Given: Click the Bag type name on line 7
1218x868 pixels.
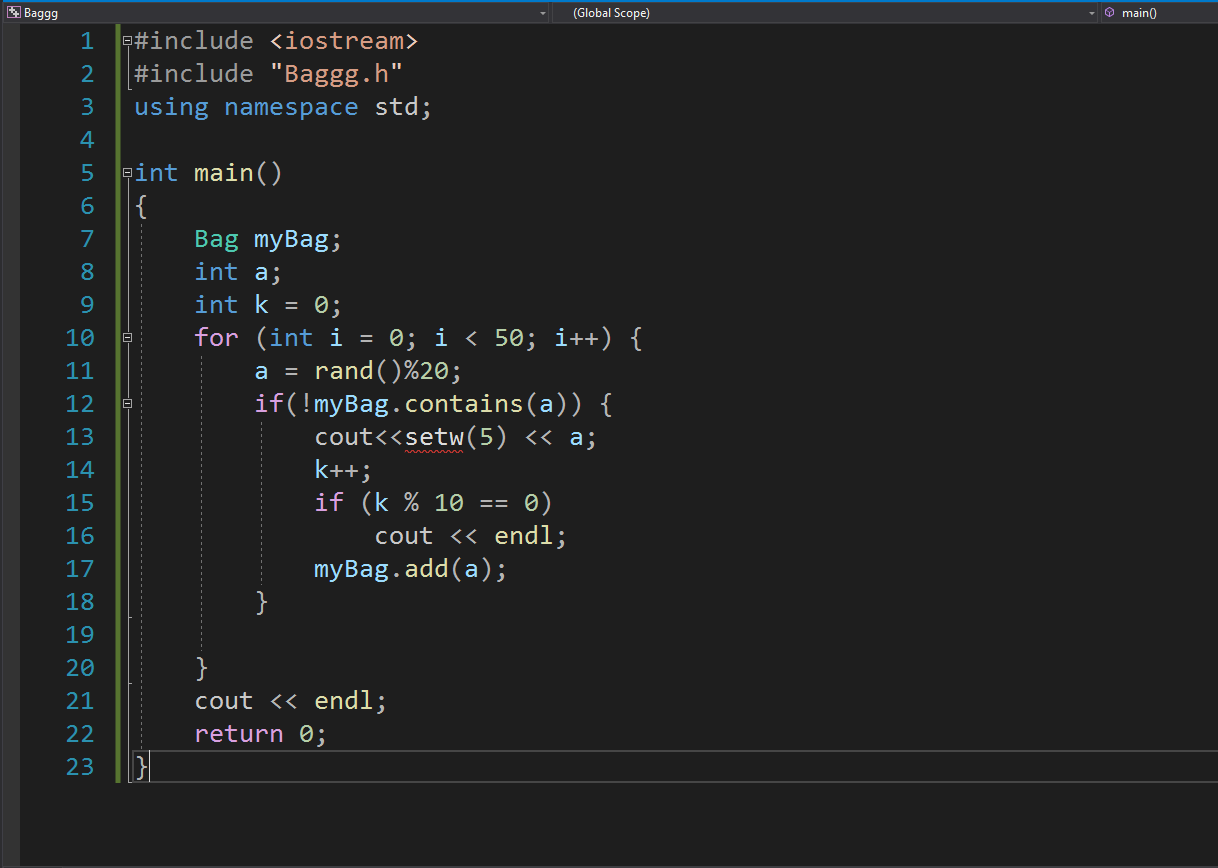Looking at the screenshot, I should [217, 239].
